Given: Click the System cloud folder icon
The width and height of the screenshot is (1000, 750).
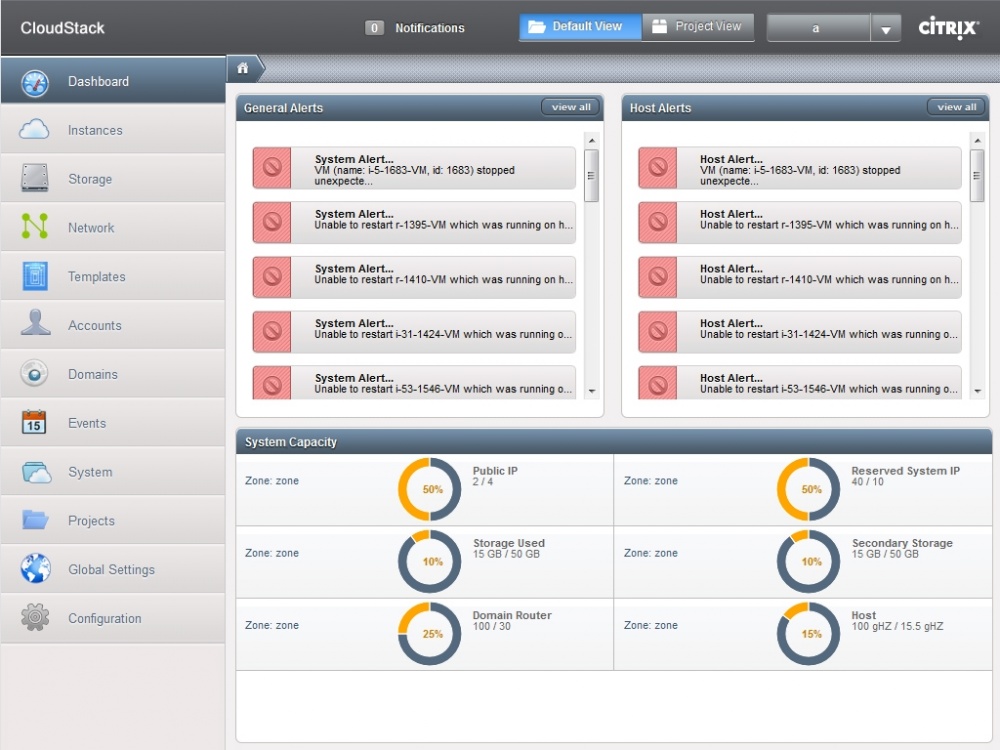Looking at the screenshot, I should coord(36,473).
